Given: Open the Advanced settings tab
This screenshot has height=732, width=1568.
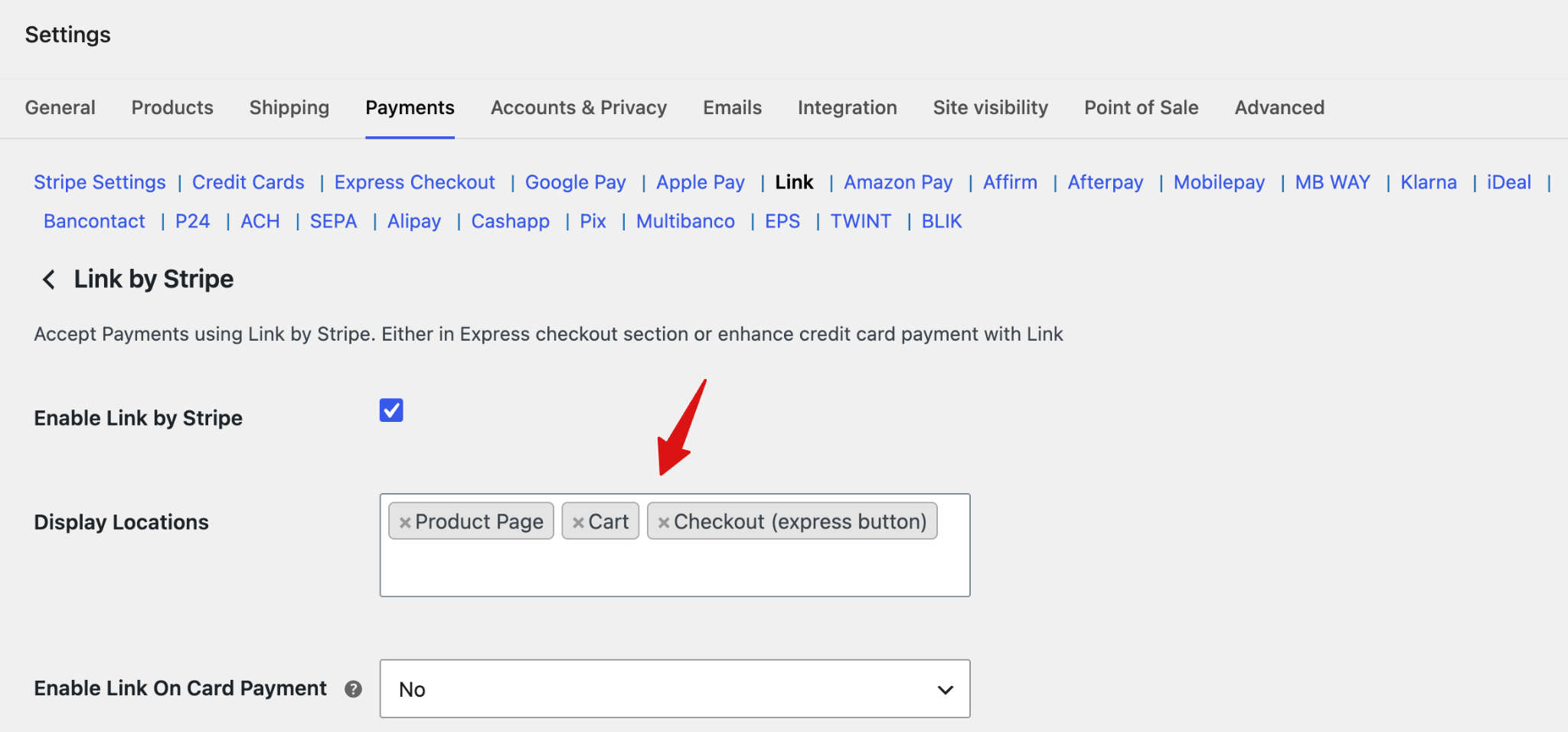Looking at the screenshot, I should 1279,108.
